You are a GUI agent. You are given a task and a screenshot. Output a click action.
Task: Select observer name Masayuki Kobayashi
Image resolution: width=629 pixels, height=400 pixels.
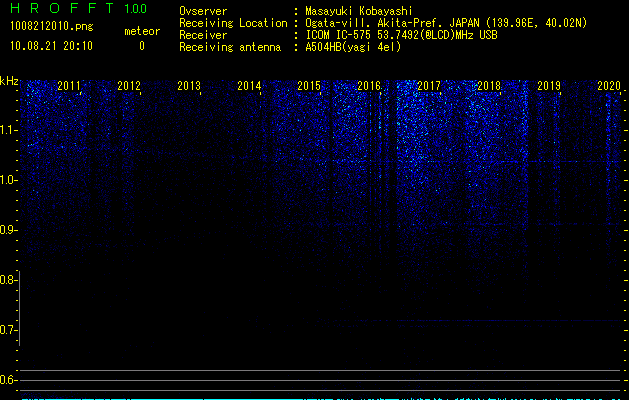point(359,11)
